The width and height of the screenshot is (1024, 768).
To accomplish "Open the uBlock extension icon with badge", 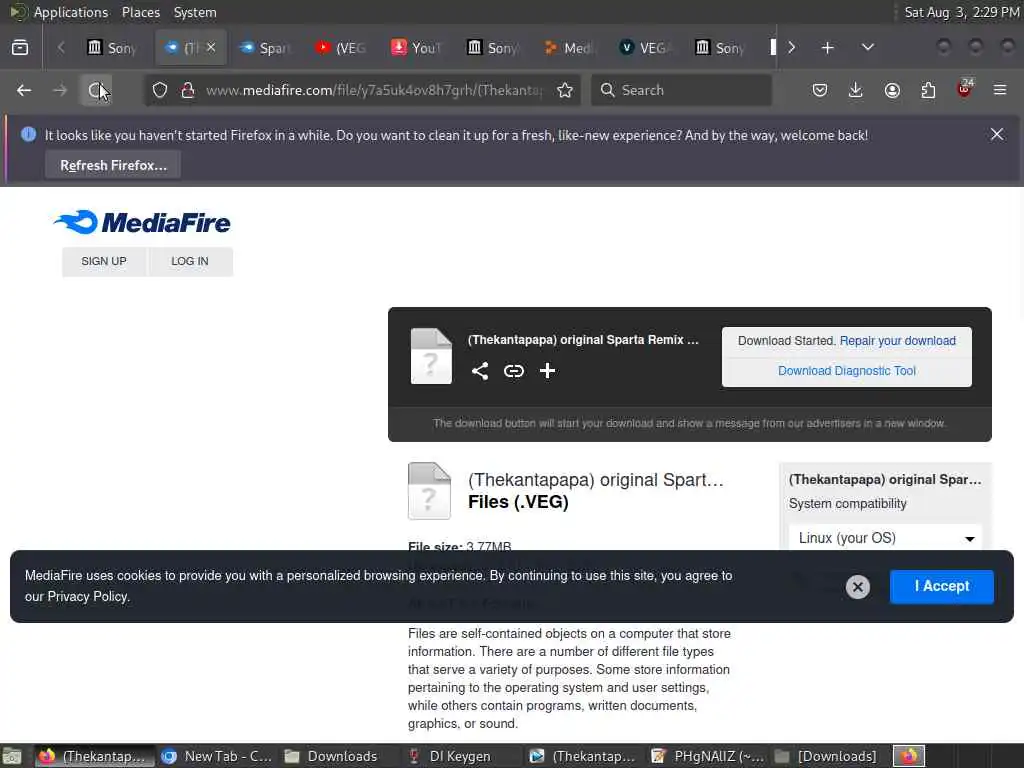I will 965,89.
